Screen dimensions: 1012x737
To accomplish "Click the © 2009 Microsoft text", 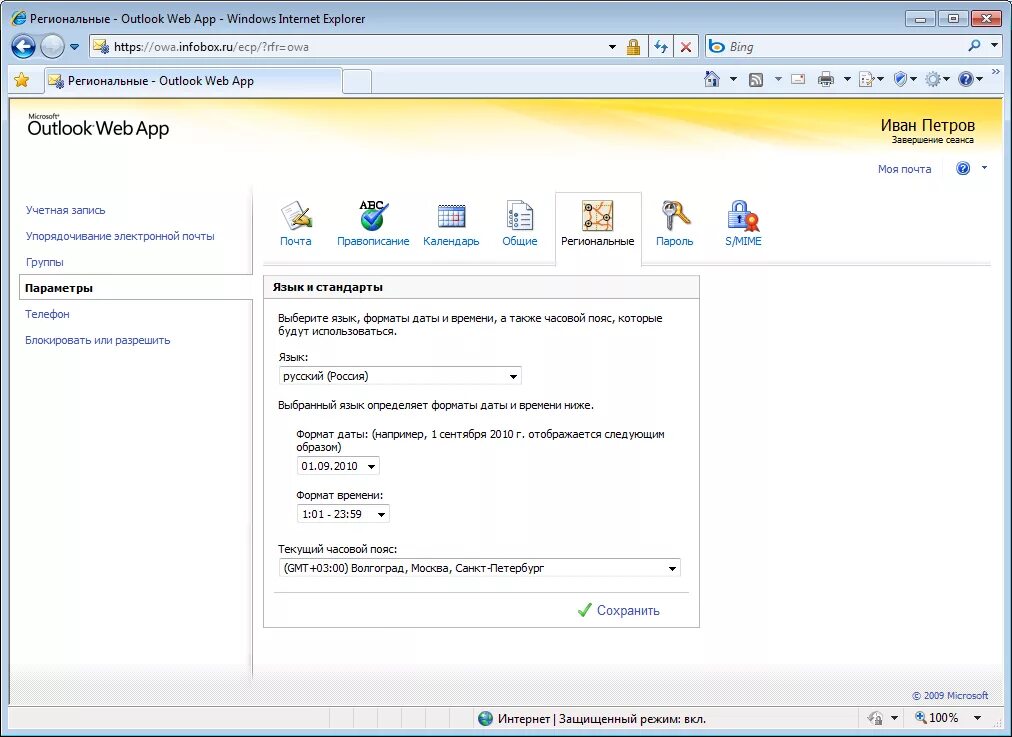I will (949, 696).
